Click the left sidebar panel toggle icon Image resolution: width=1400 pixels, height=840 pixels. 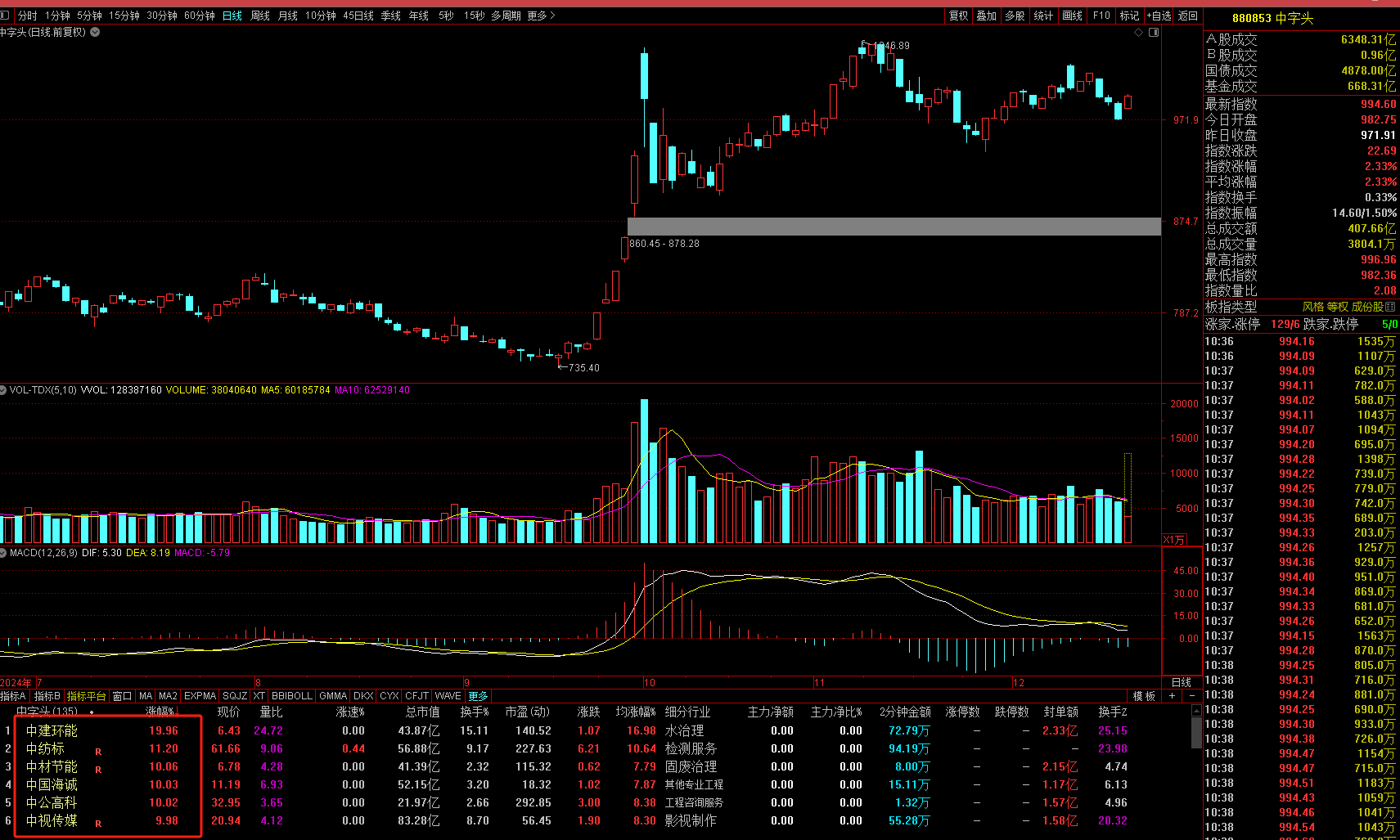tap(6, 16)
